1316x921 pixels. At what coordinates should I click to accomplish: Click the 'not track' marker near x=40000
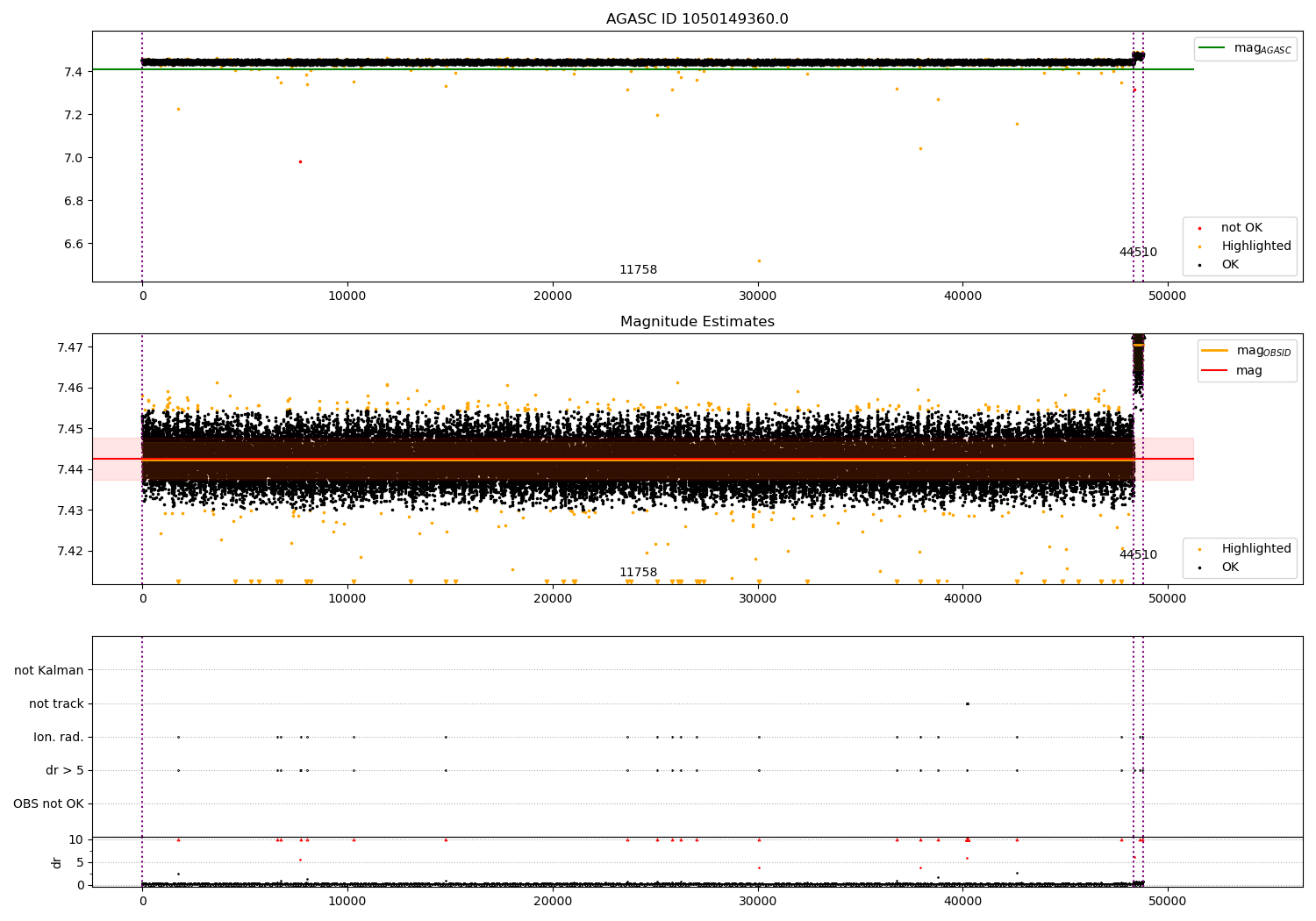pos(967,703)
